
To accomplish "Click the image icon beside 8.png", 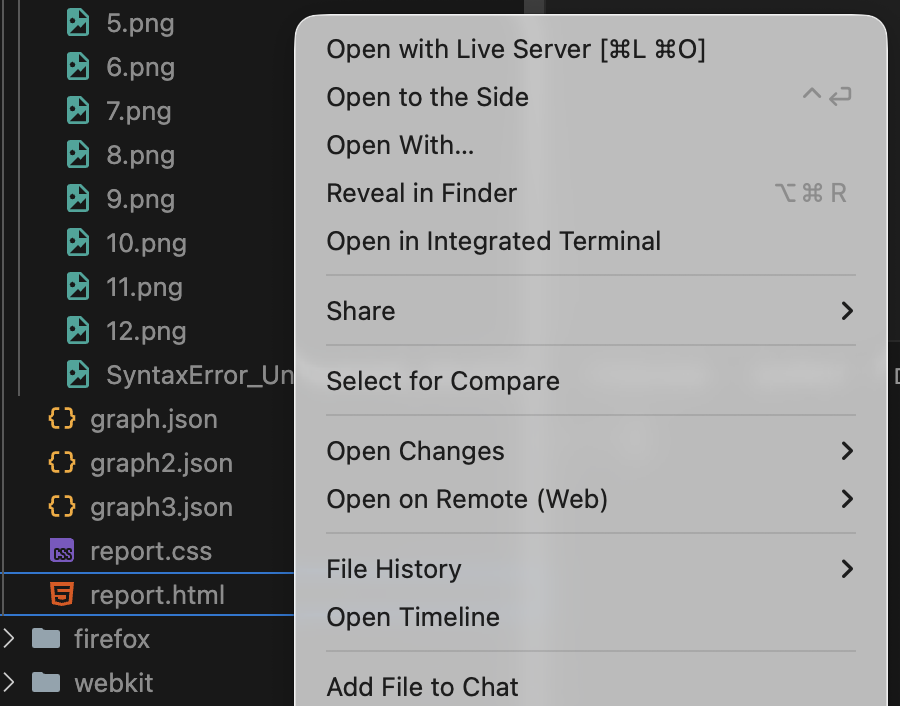I will (78, 155).
